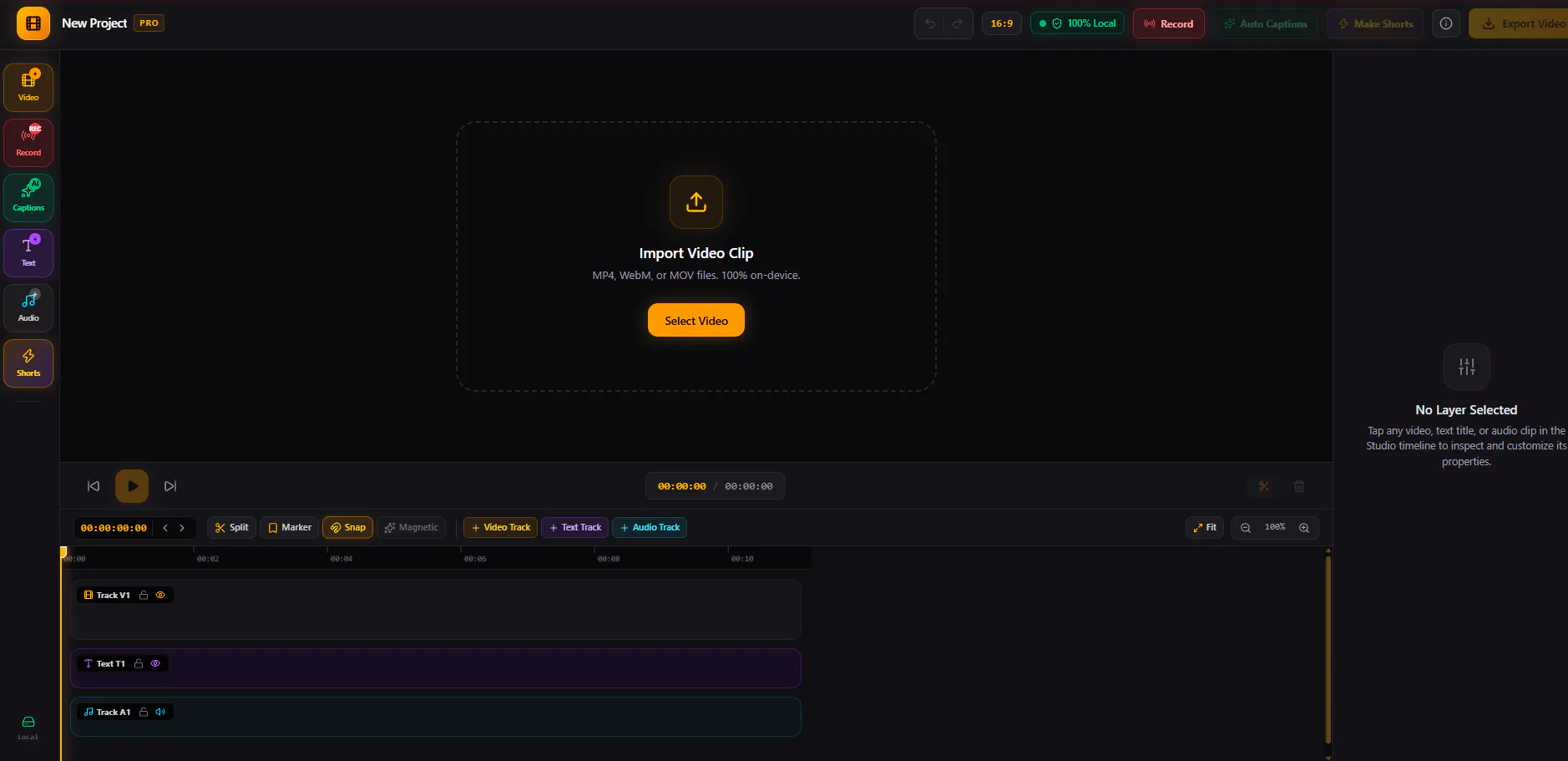The height and width of the screenshot is (761, 1568).
Task: Click the Select Video button
Action: pos(696,321)
